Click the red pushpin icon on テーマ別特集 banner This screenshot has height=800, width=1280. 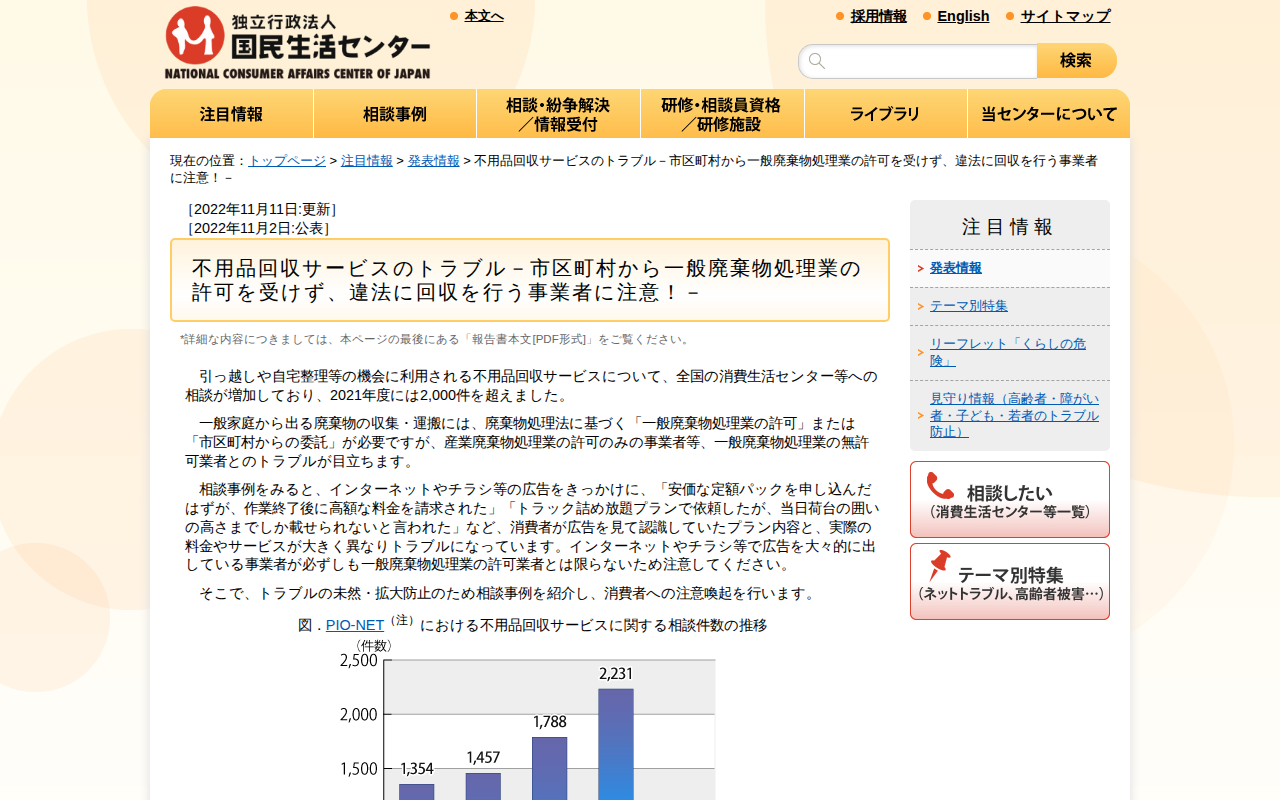(939, 566)
